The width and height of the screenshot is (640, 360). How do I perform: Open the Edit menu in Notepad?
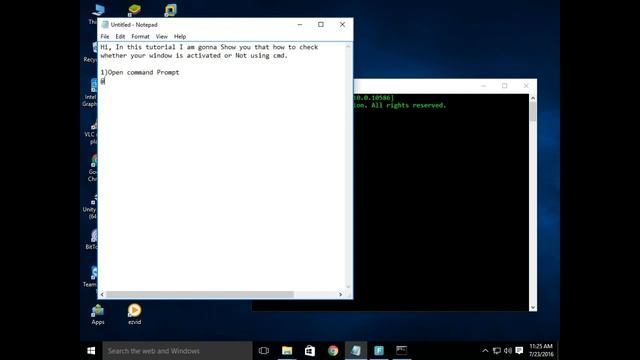coord(120,36)
